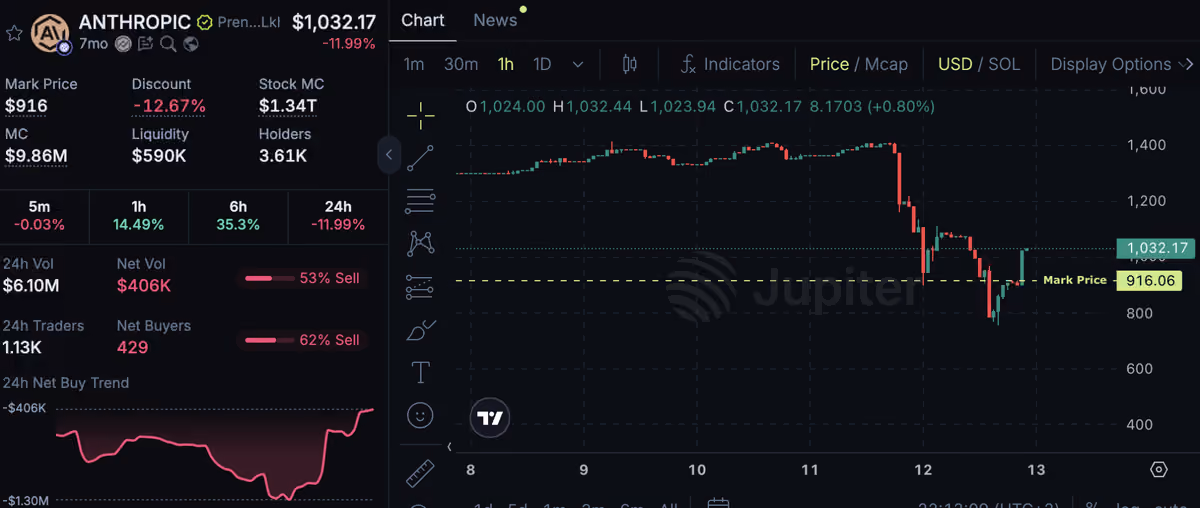Screen dimensions: 1200x508
Task: Select the 5m stats period
Action: point(39,215)
